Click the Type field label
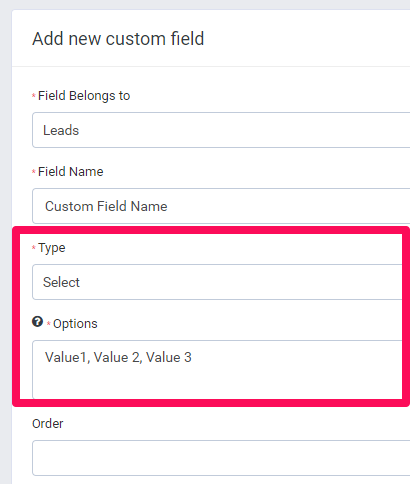The width and height of the screenshot is (410, 484). coord(52,248)
